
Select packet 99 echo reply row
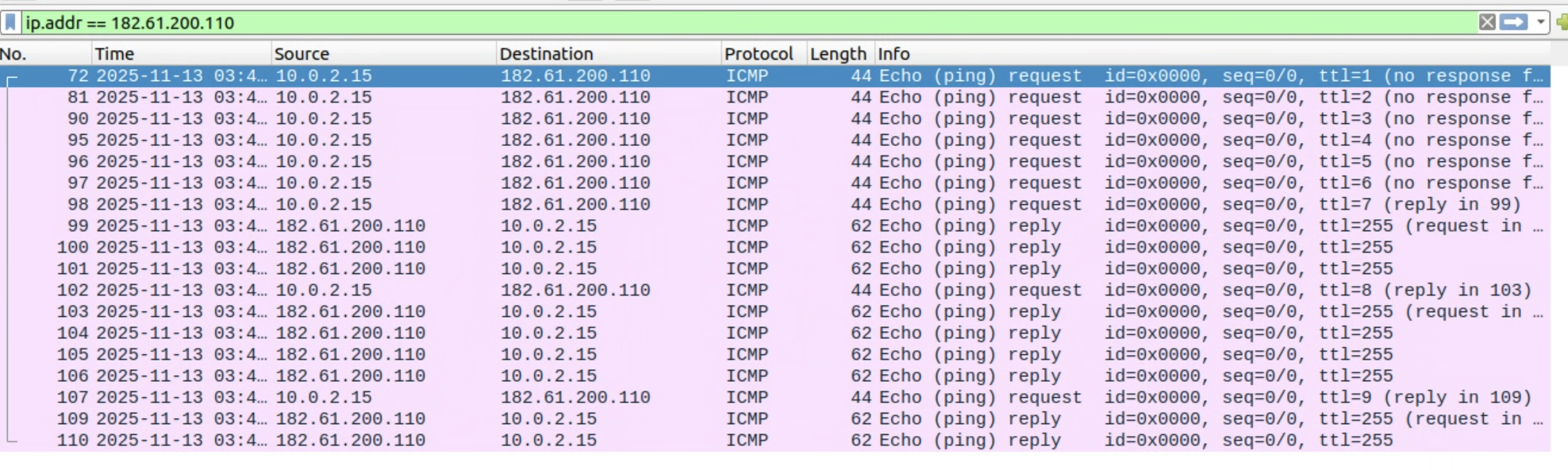click(x=714, y=226)
